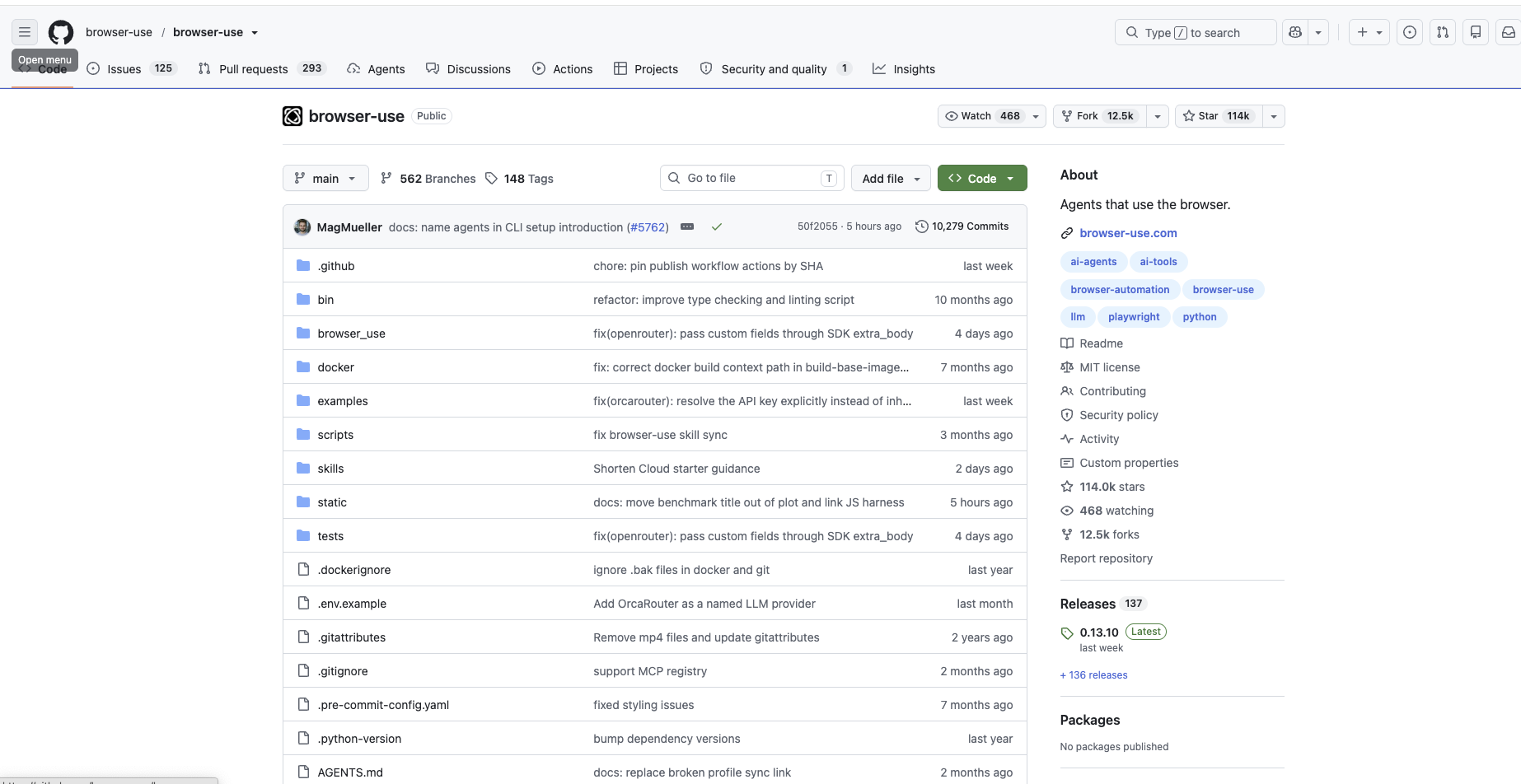The image size is (1521, 784).
Task: Click commit hash 50f2055
Action: coord(817,226)
